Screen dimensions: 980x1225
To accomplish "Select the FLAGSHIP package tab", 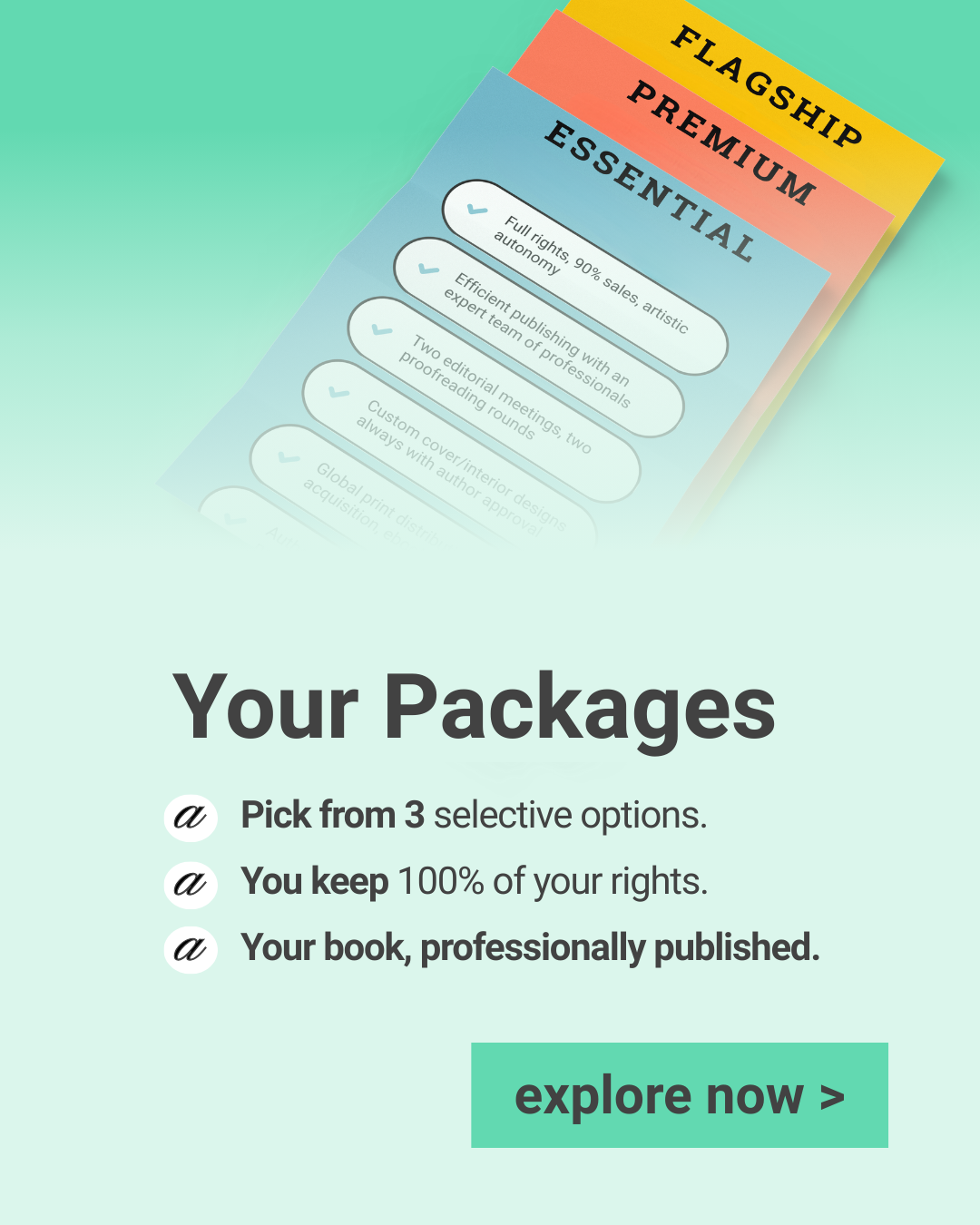I will coord(767,87).
